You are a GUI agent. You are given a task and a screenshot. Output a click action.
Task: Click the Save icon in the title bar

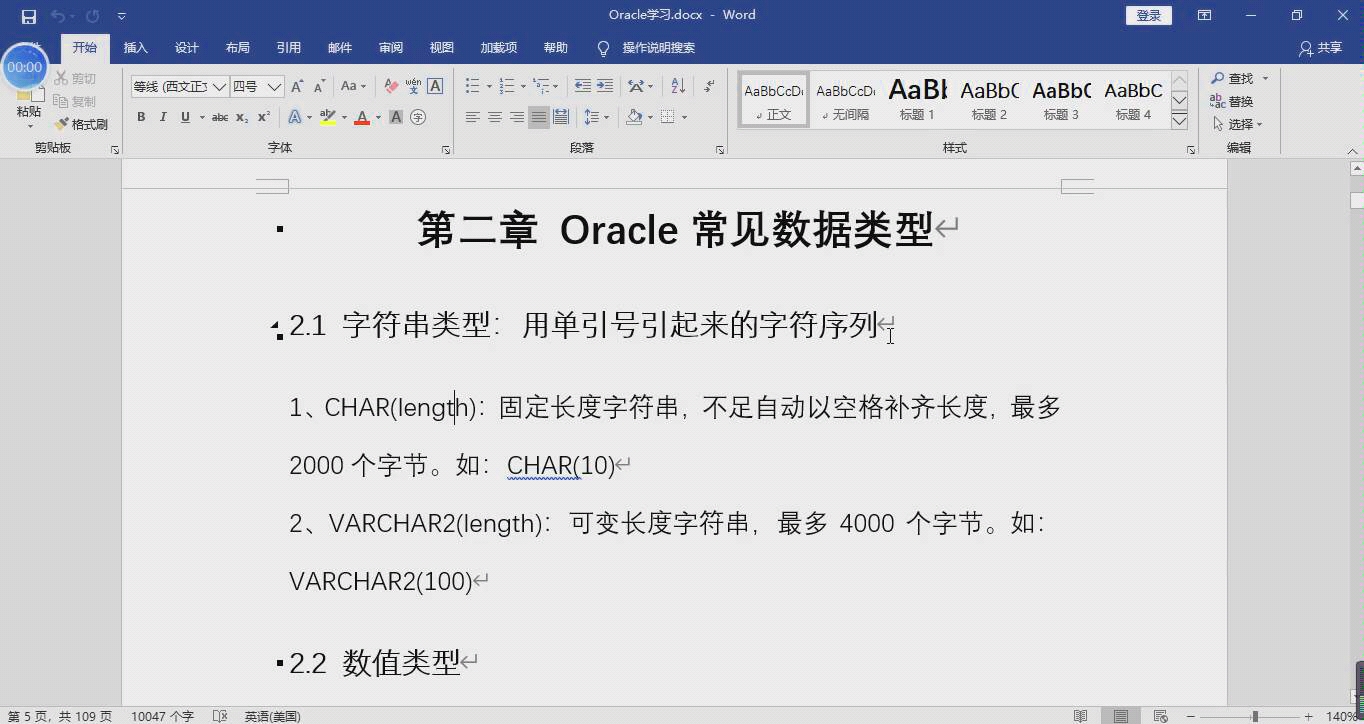tap(28, 16)
